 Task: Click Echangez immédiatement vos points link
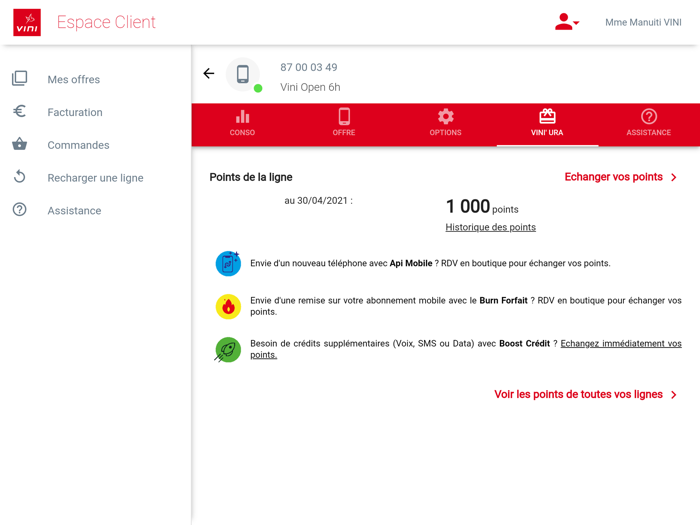pyautogui.click(x=621, y=344)
